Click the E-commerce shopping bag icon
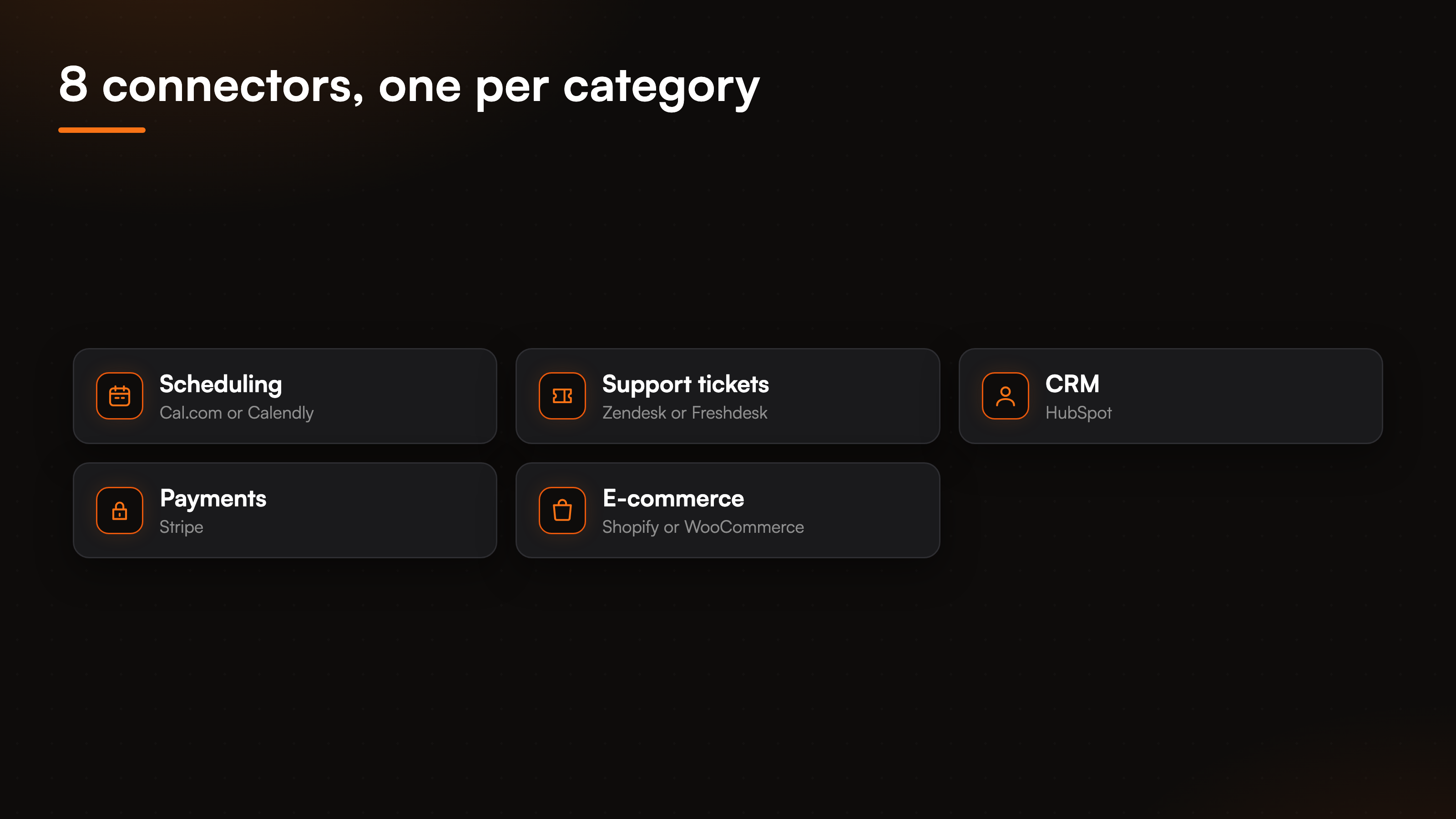This screenshot has height=819, width=1456. 562,511
